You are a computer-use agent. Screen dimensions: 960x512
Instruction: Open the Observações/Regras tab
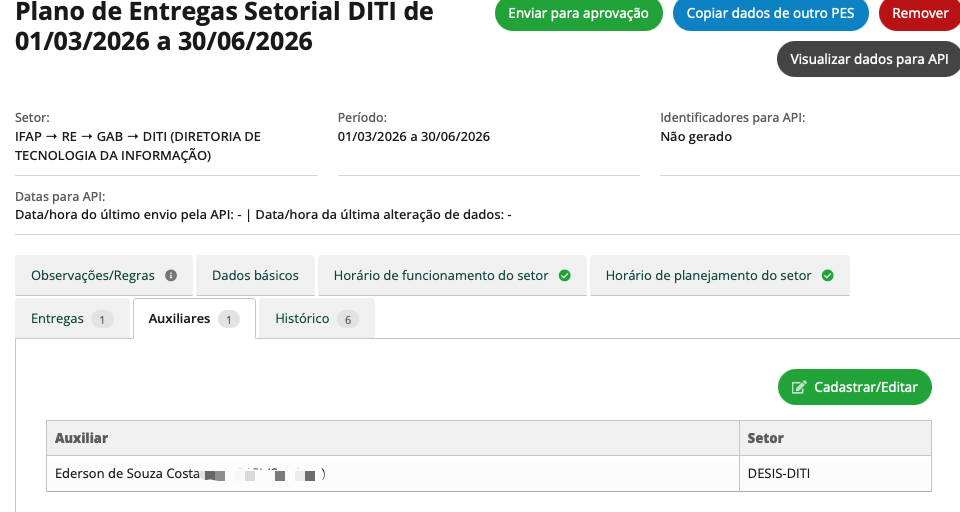point(93,276)
